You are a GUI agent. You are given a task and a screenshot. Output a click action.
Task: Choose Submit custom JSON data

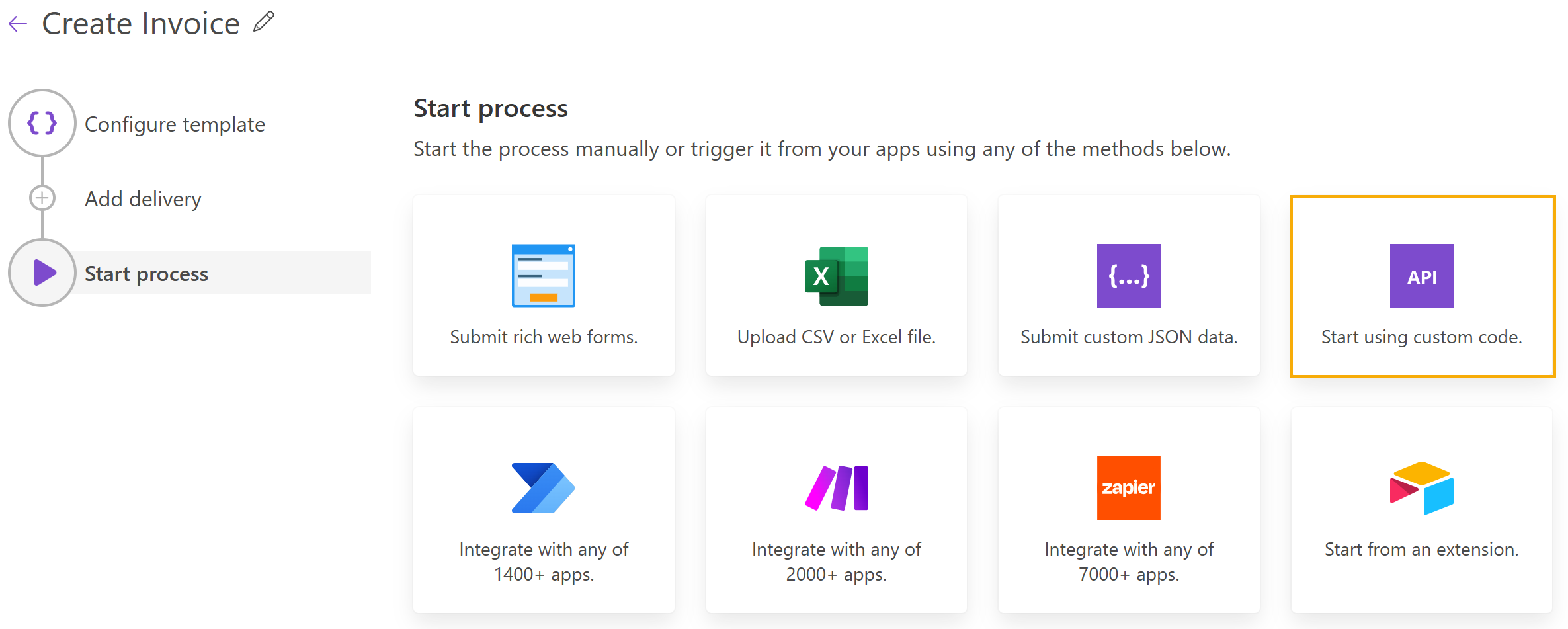pyautogui.click(x=1128, y=286)
